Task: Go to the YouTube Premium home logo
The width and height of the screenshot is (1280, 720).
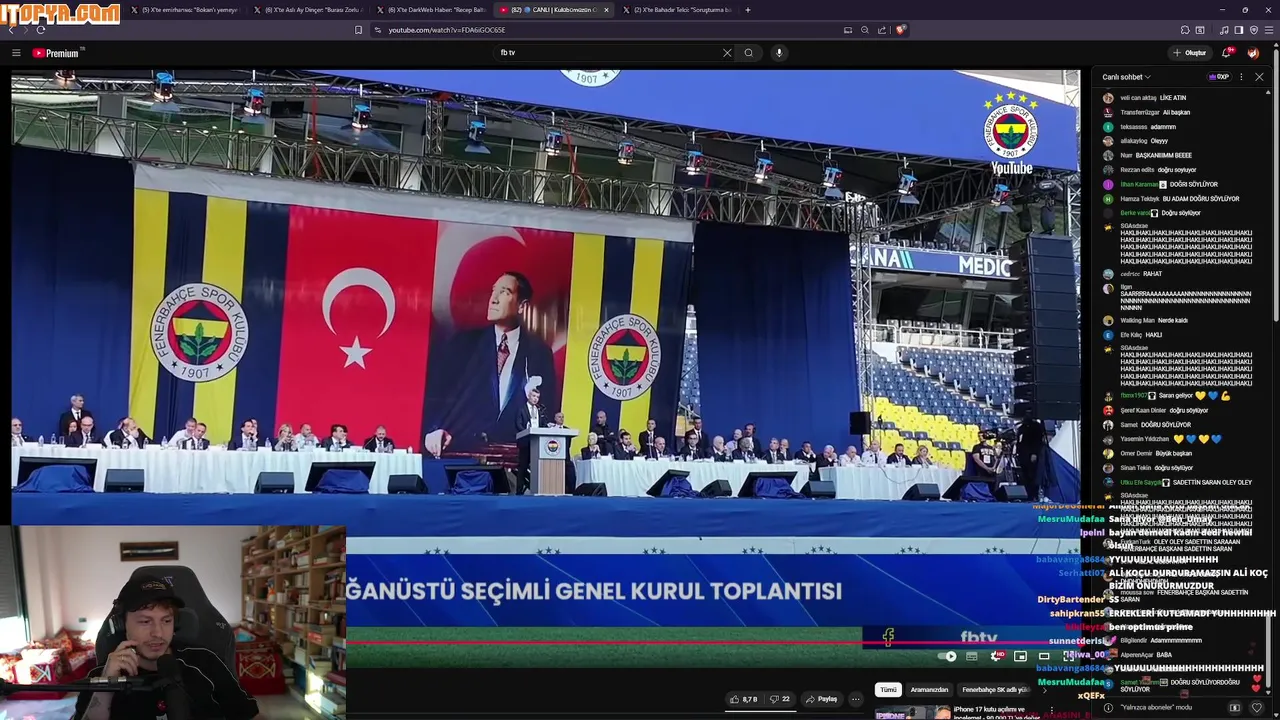Action: (55, 53)
